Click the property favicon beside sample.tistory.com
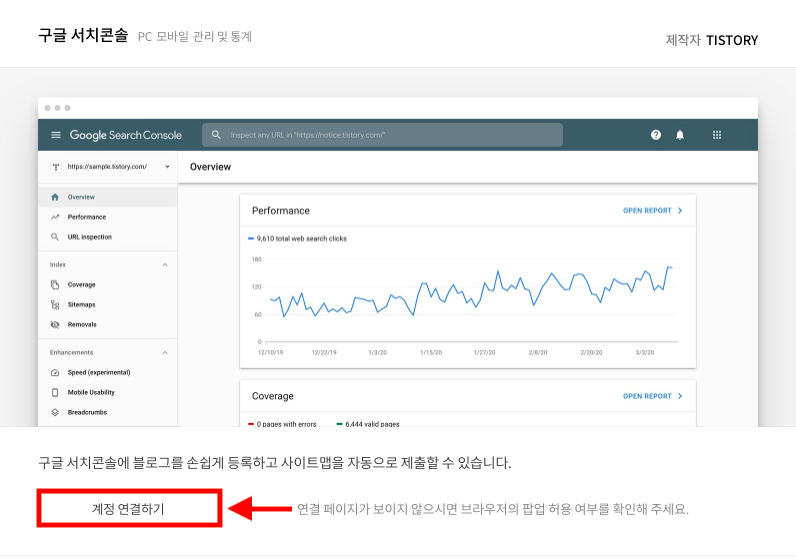The image size is (796, 559). point(56,167)
